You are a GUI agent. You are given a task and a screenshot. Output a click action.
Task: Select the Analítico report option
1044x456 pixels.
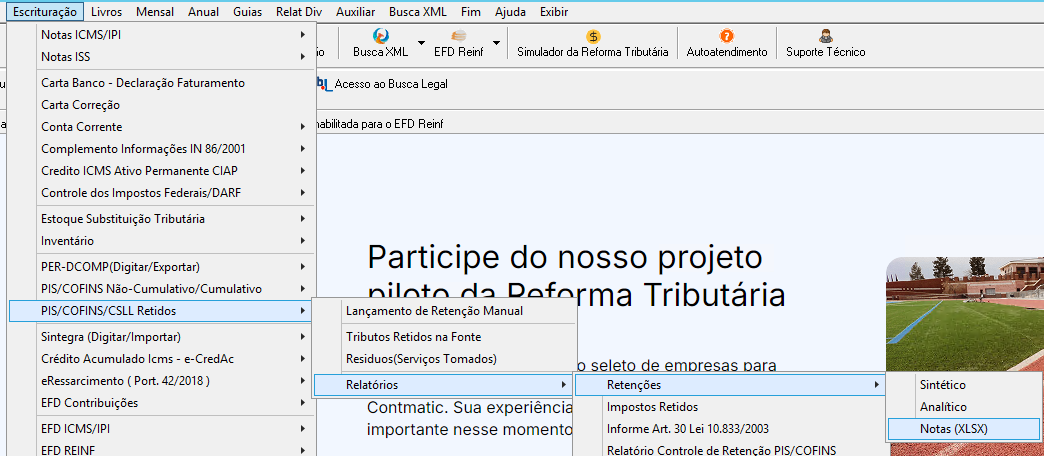[965, 407]
